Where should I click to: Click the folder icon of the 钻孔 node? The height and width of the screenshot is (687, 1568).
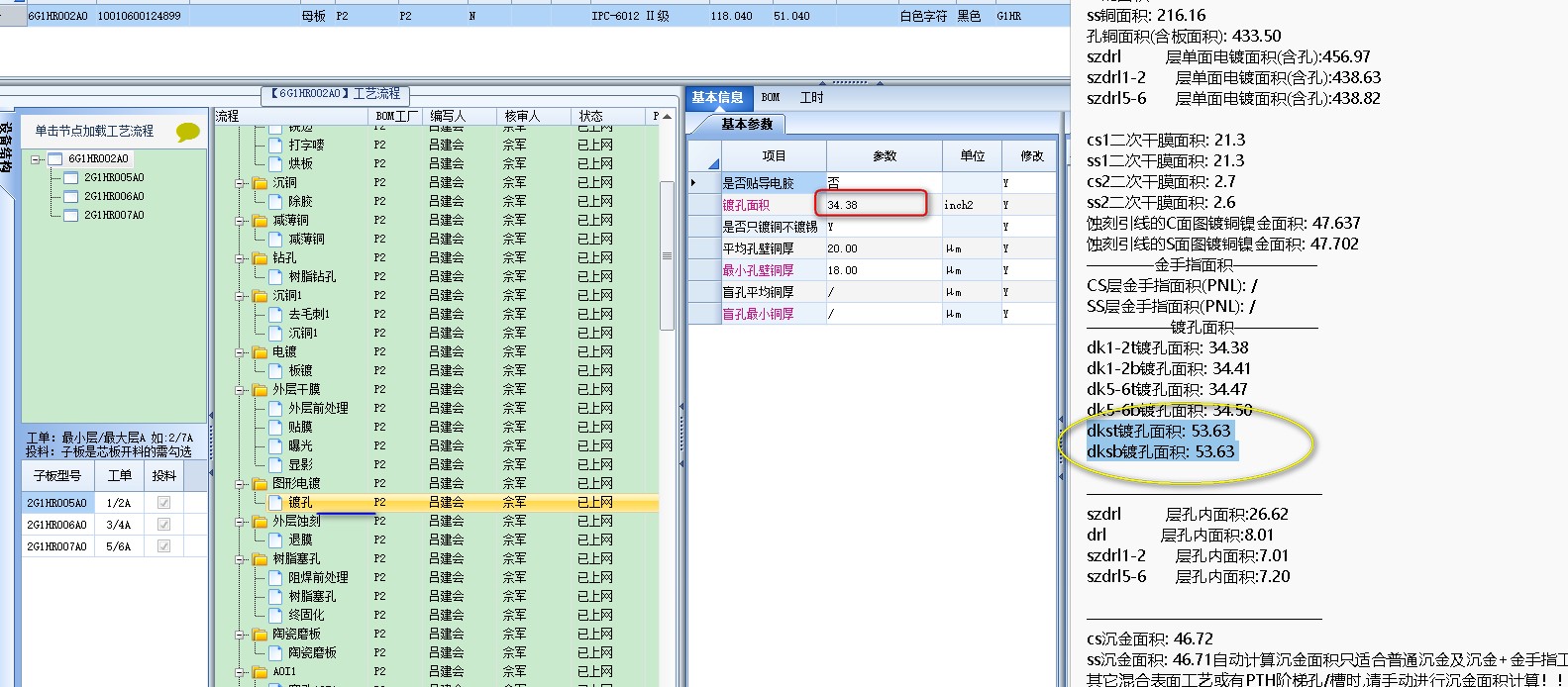click(x=261, y=257)
